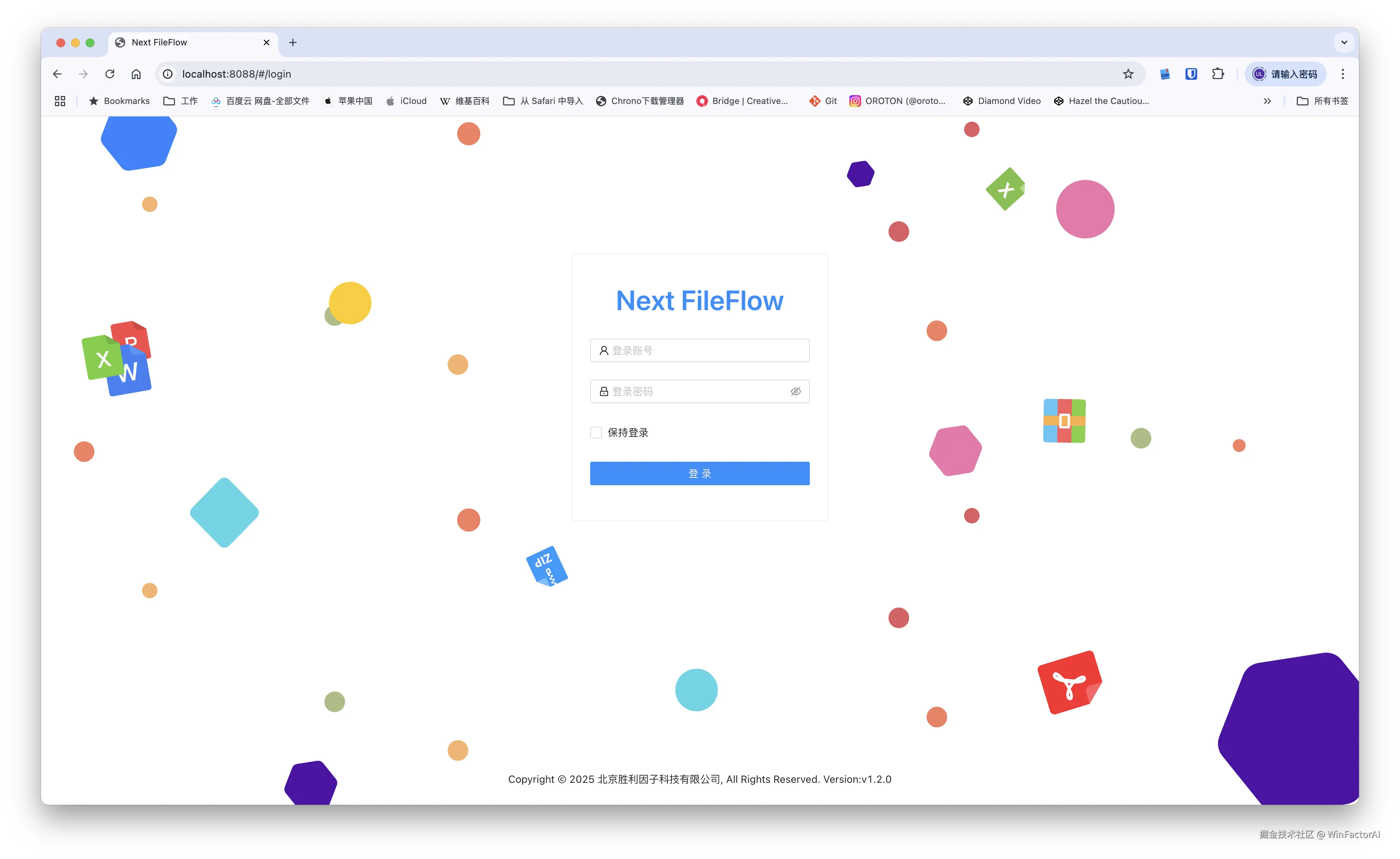The width and height of the screenshot is (1400, 859).
Task: Open the 维基百科 bookmark
Action: [465, 101]
